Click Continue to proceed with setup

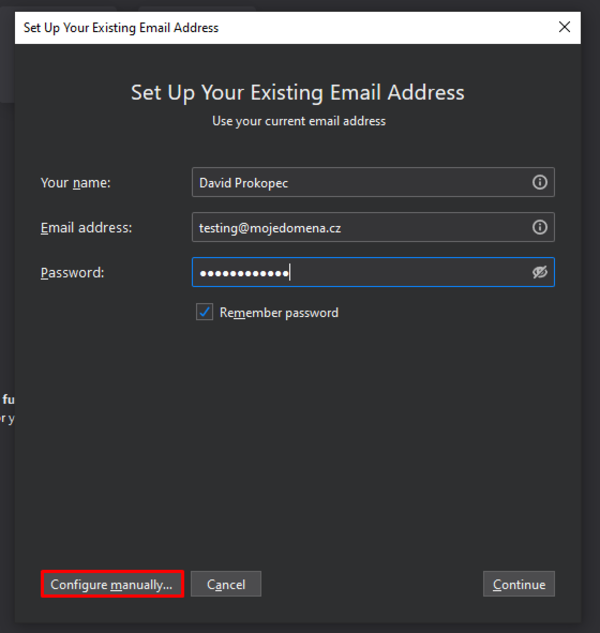click(519, 584)
